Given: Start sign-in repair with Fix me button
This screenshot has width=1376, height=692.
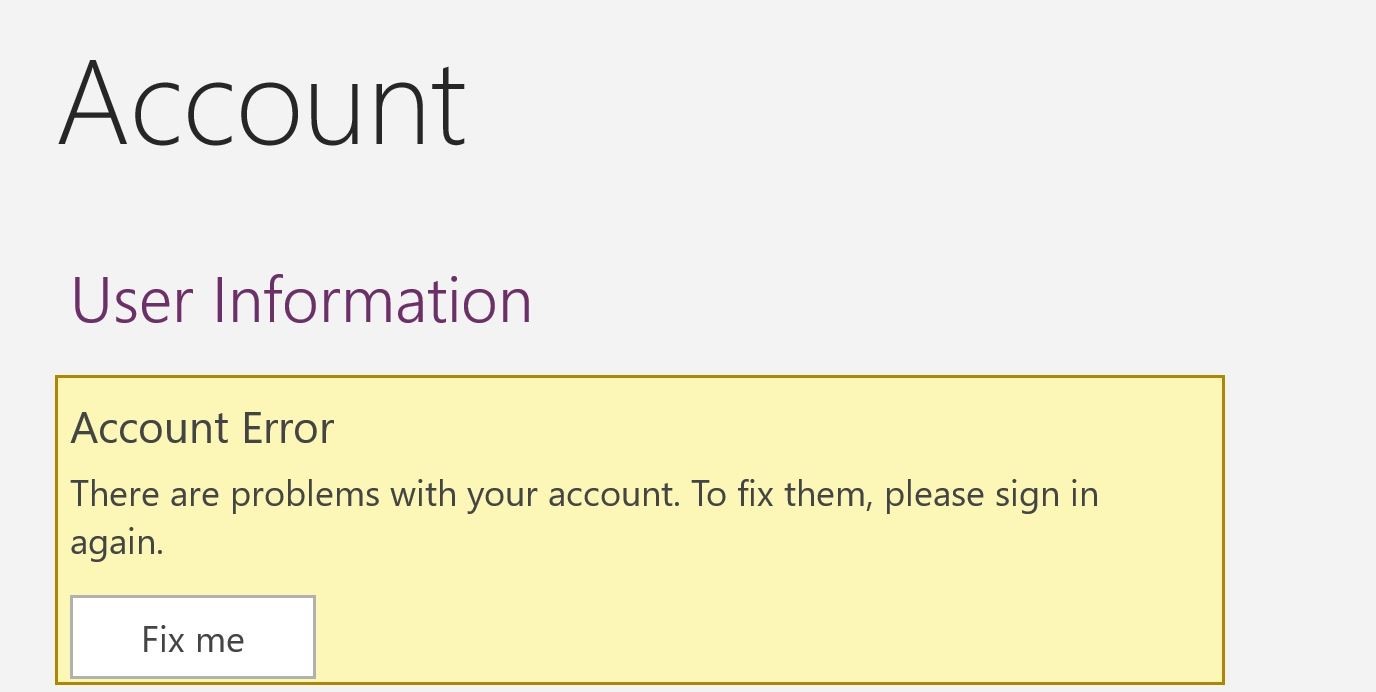Looking at the screenshot, I should [193, 637].
